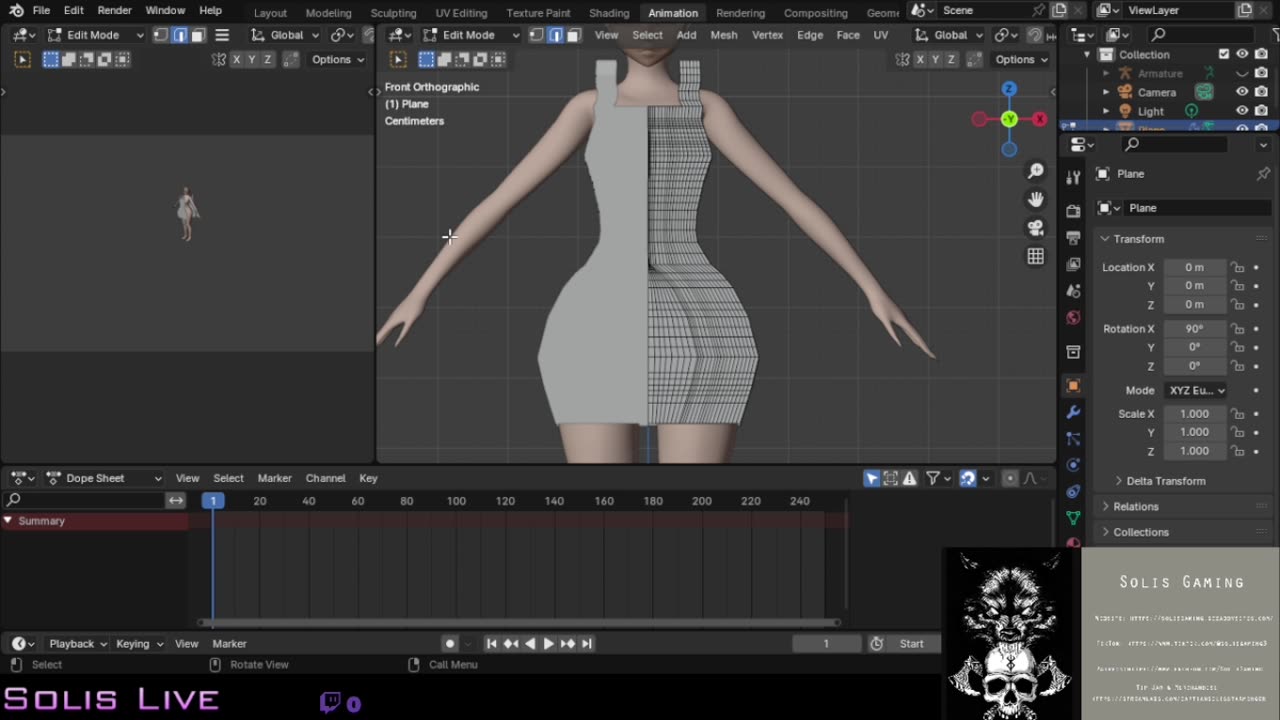The height and width of the screenshot is (720, 1280).
Task: Zoom the viewport with the magnifier icon
Action: tap(1036, 172)
